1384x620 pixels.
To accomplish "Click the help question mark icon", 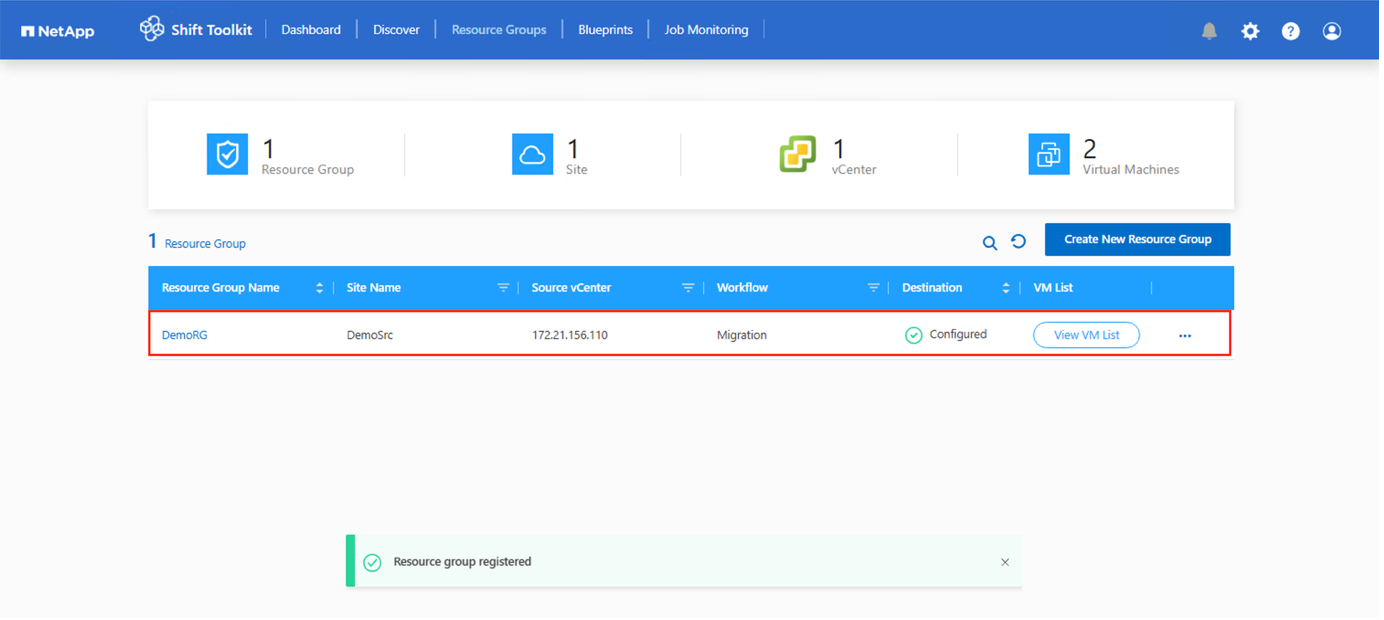I will [x=1291, y=31].
